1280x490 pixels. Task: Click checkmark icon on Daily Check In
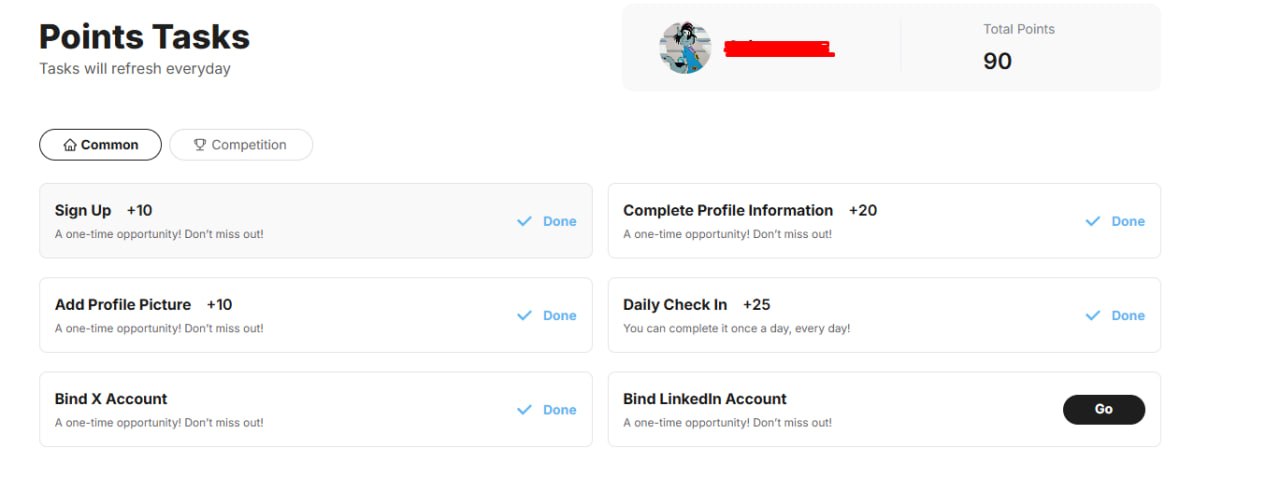point(1093,315)
